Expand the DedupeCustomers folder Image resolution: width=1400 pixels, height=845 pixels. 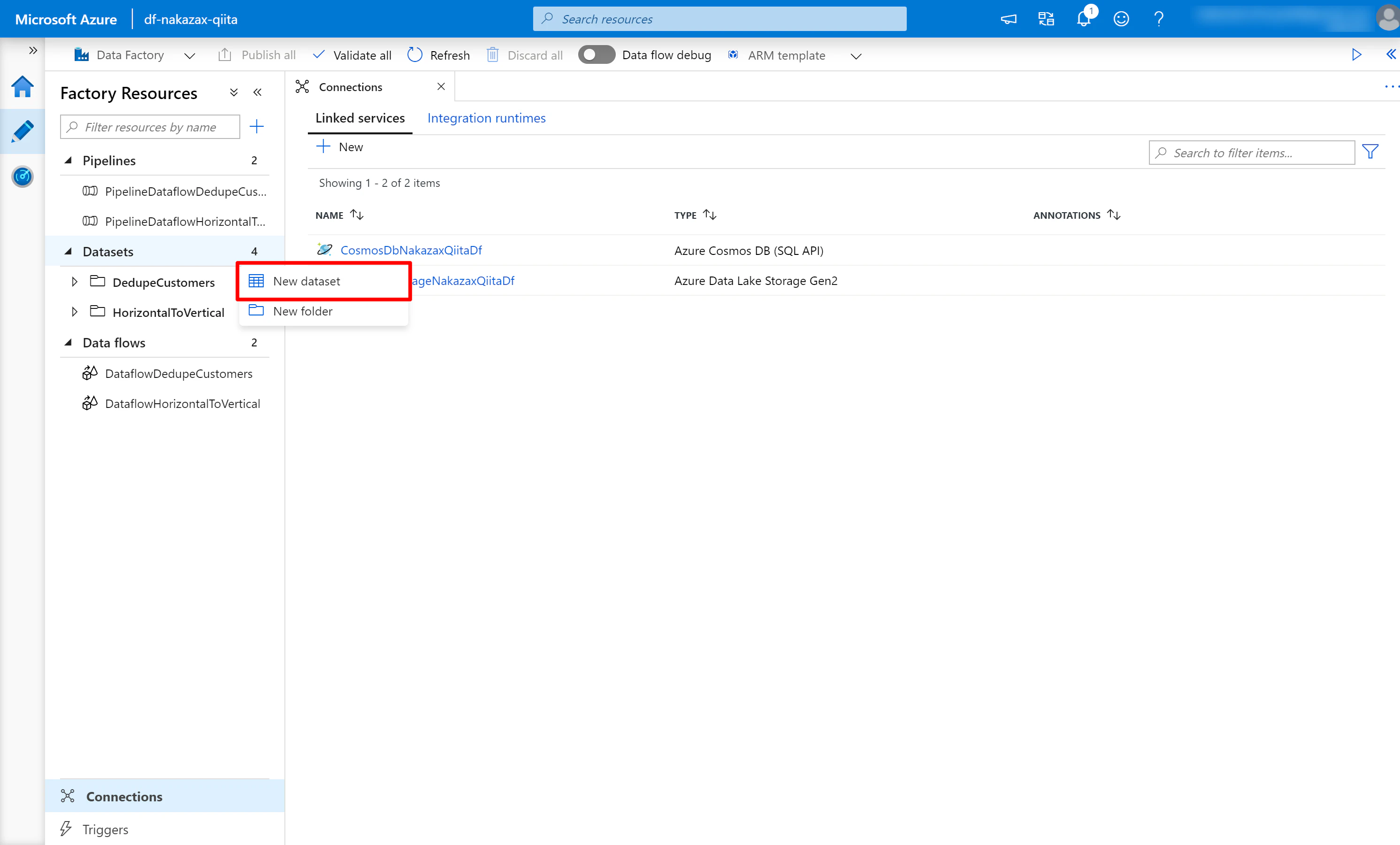[75, 282]
